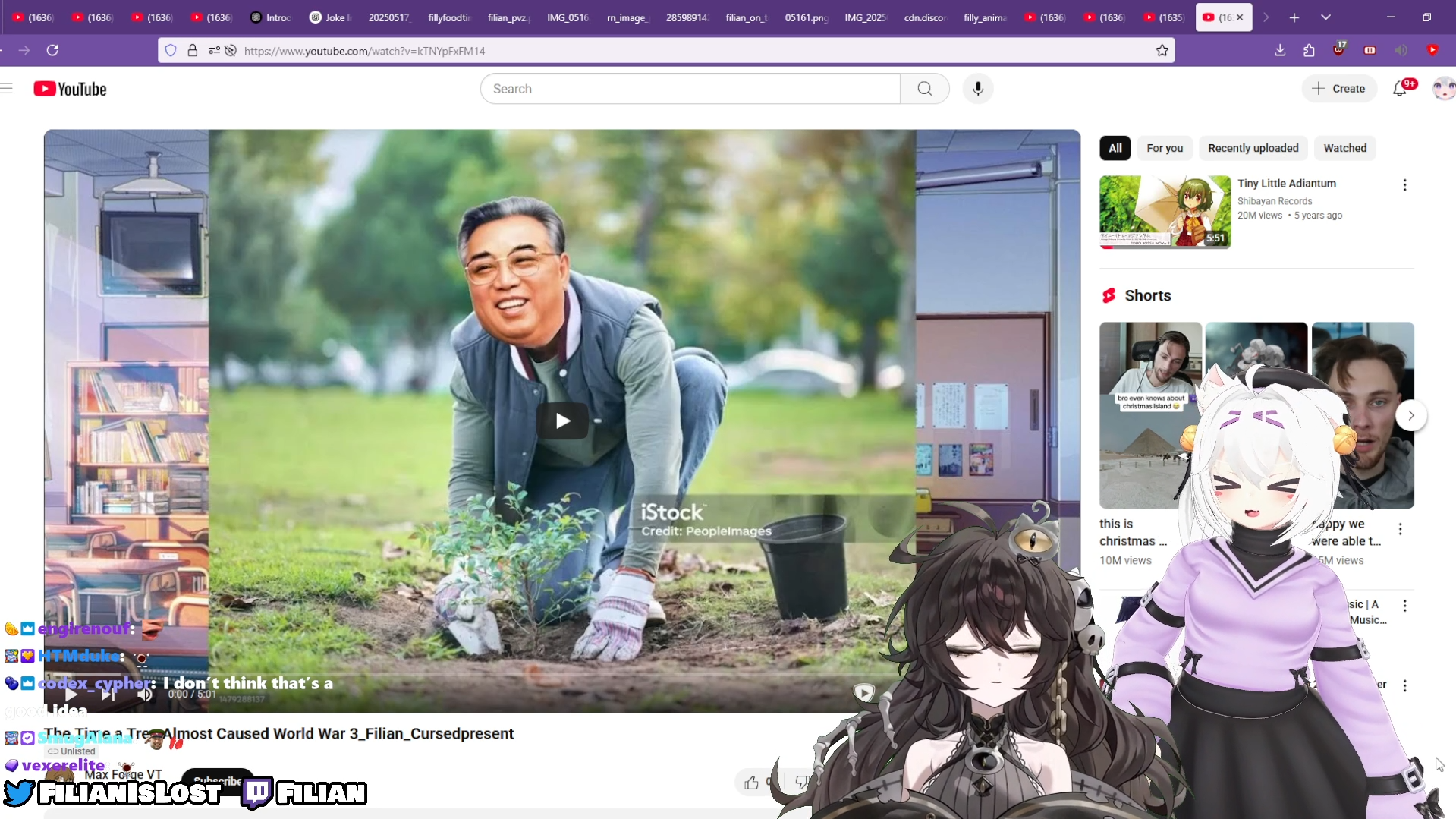Switch to the IMG_0516 browser tab

click(x=568, y=17)
